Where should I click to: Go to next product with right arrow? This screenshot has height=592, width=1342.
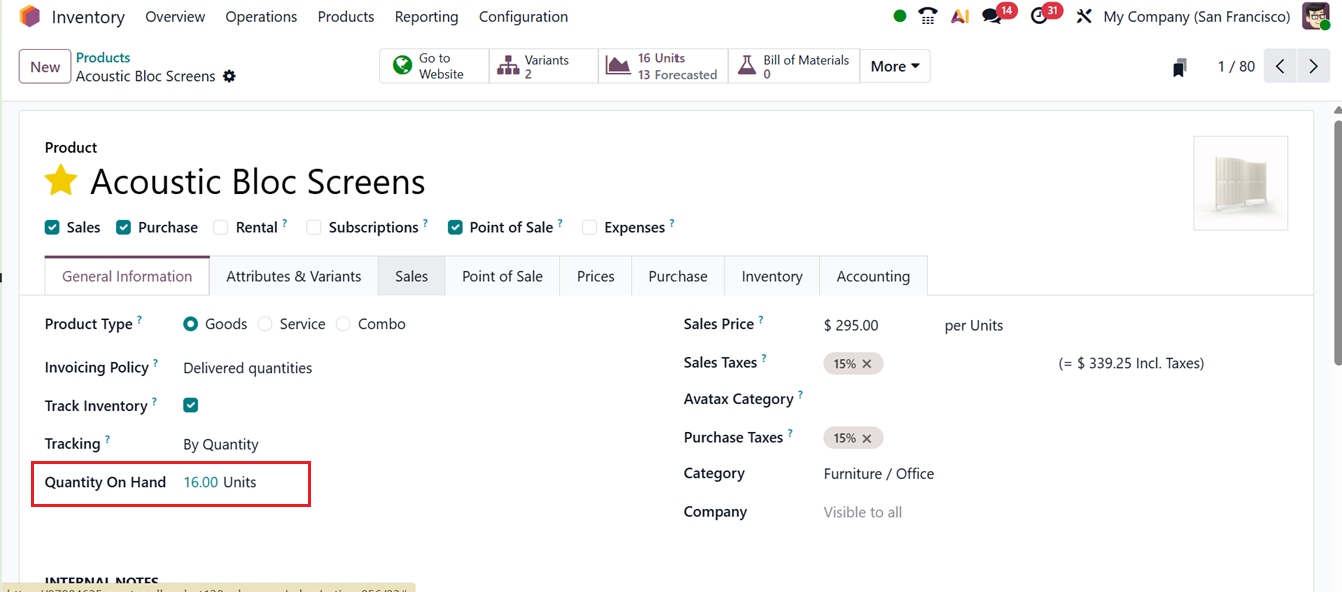[1313, 65]
